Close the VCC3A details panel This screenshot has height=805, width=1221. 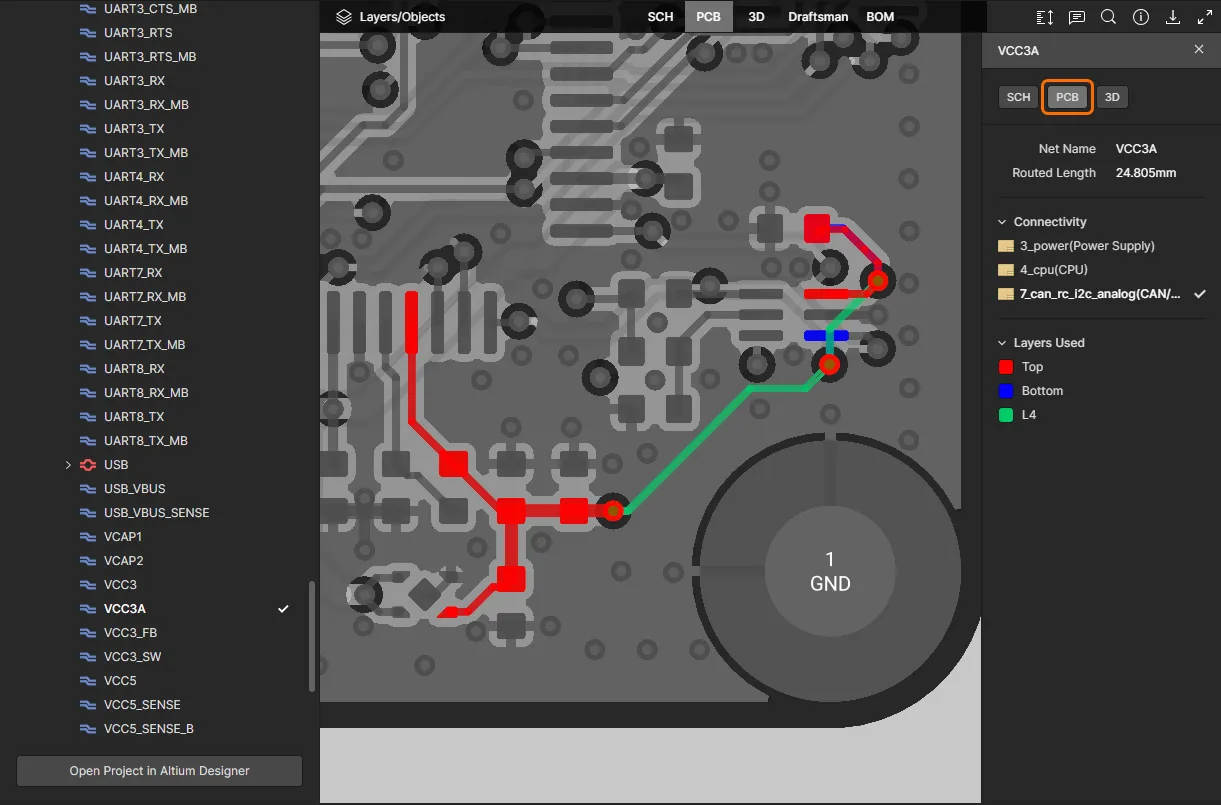click(x=1199, y=49)
